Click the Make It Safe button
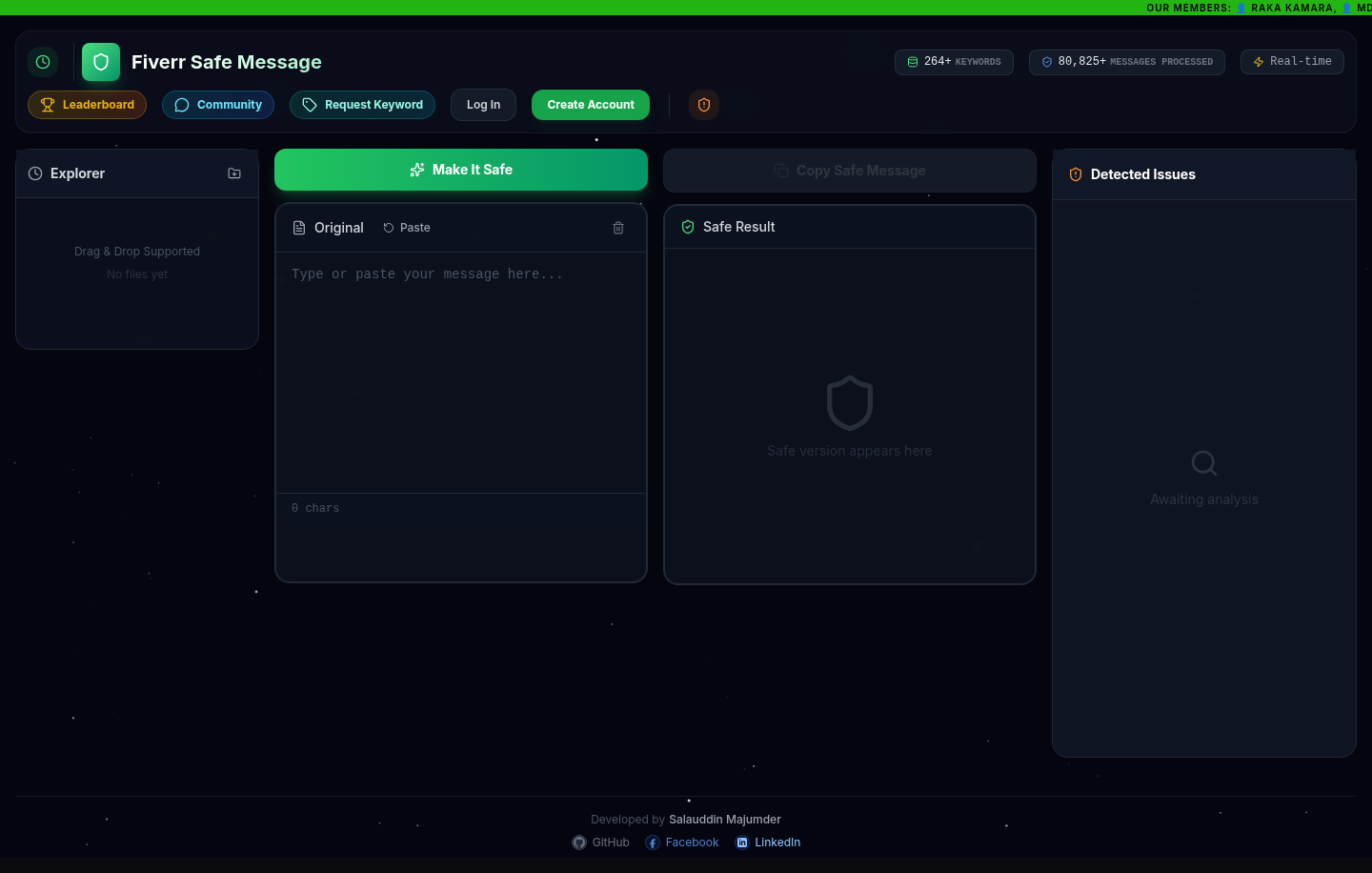The height and width of the screenshot is (873, 1372). [x=461, y=170]
